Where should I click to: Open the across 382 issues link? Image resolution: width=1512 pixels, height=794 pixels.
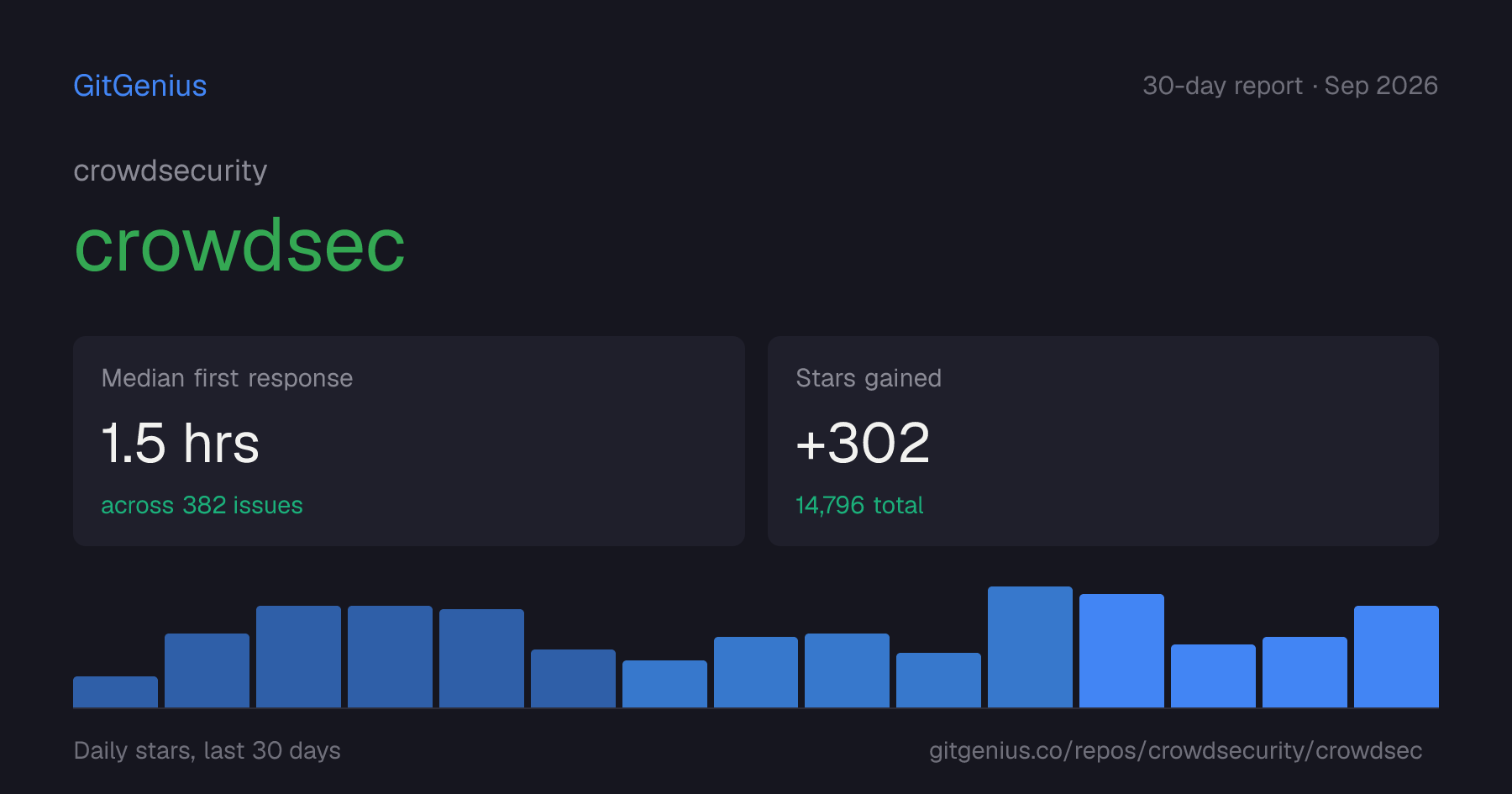(x=202, y=505)
